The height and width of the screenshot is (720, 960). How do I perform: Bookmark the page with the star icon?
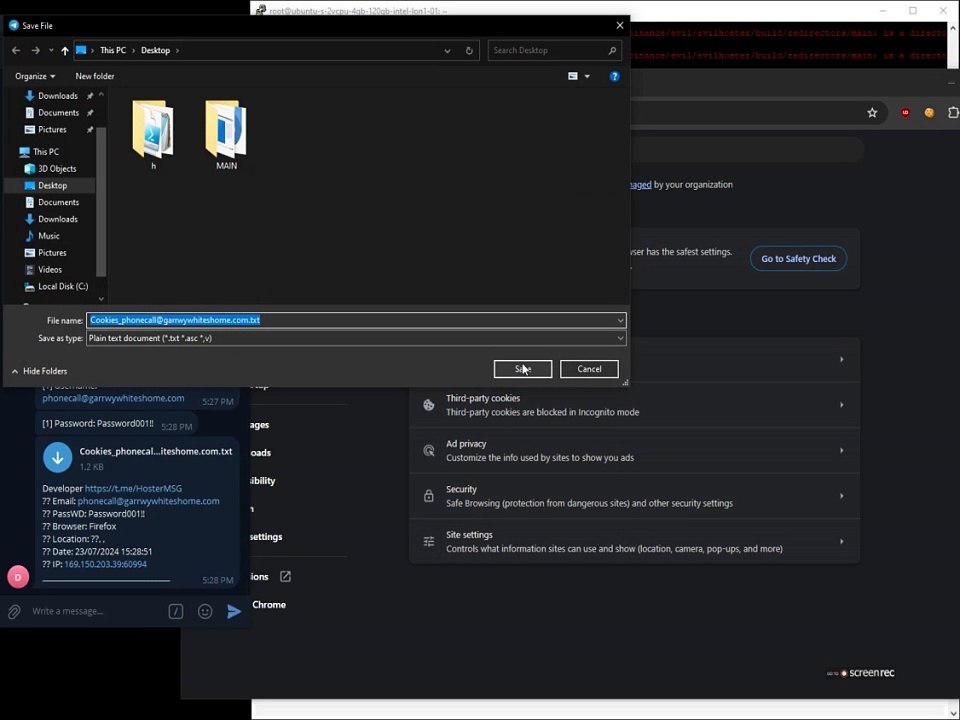pos(872,113)
